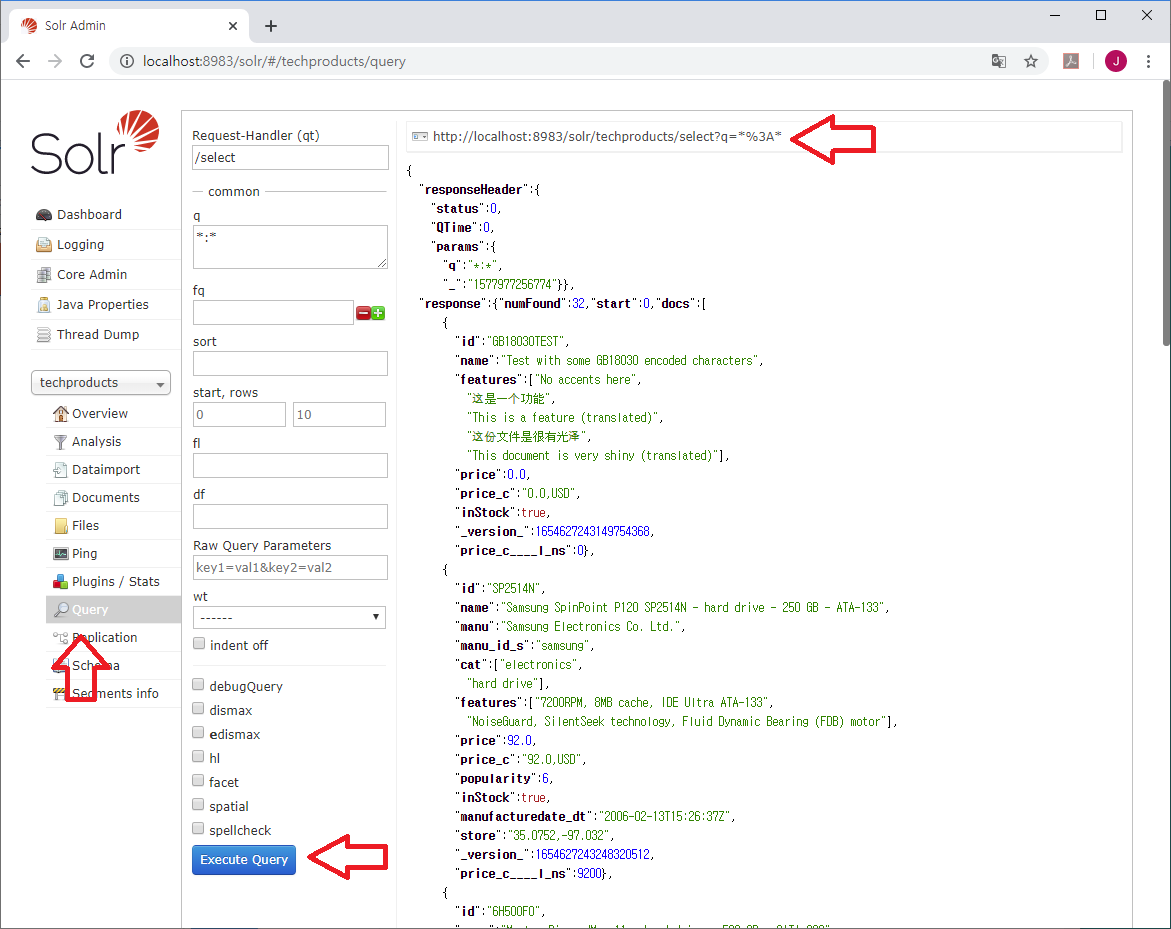
Task: Click the Files folder icon
Action: click(60, 526)
